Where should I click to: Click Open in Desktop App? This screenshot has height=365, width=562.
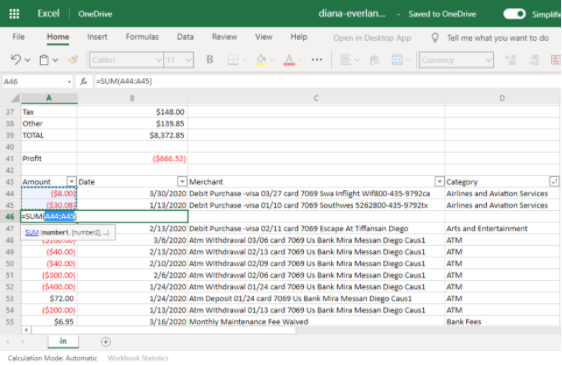click(x=372, y=38)
